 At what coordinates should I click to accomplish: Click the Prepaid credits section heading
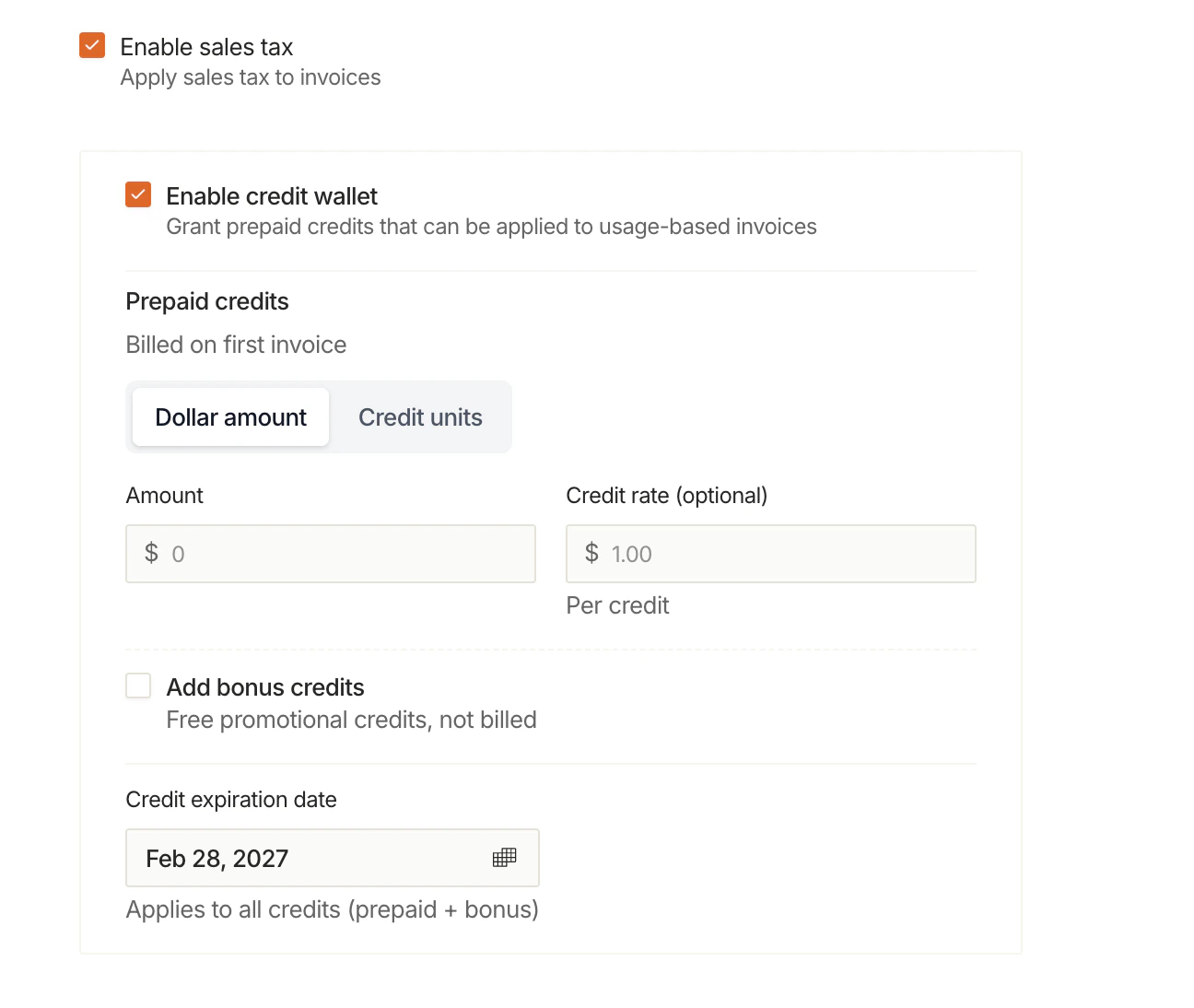pos(207,301)
